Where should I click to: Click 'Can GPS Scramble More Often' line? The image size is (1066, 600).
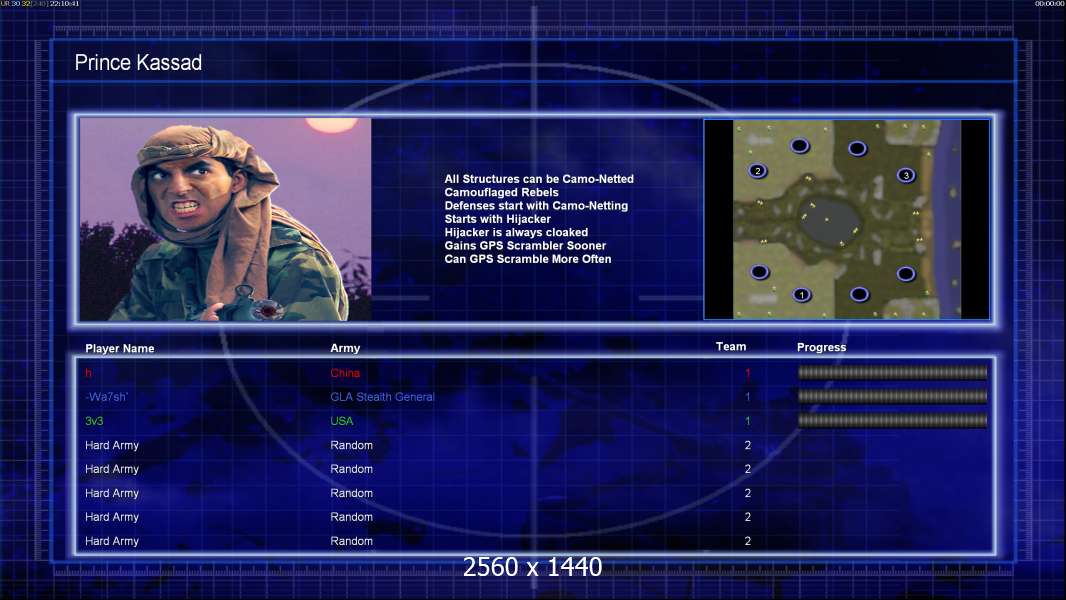(528, 259)
